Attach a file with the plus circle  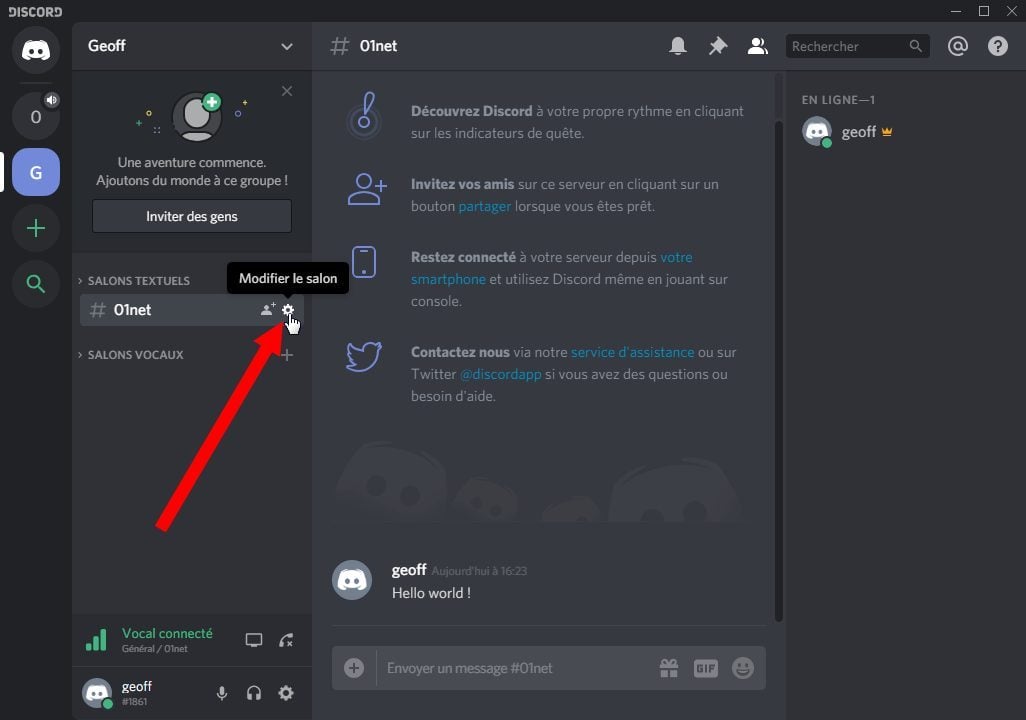point(354,668)
